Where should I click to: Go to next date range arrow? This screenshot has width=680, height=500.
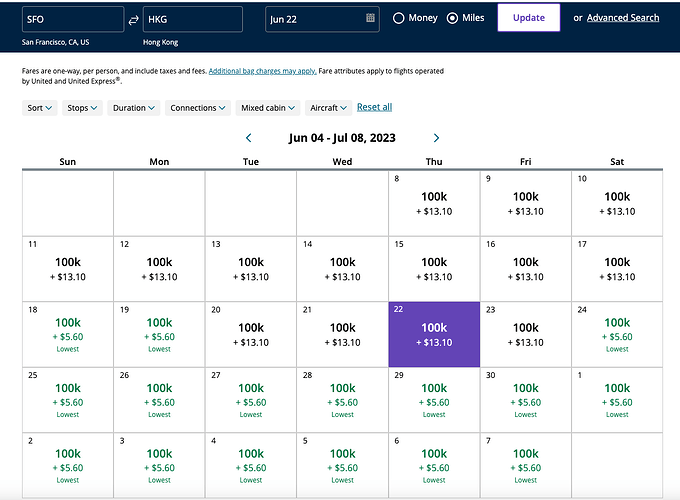(436, 138)
